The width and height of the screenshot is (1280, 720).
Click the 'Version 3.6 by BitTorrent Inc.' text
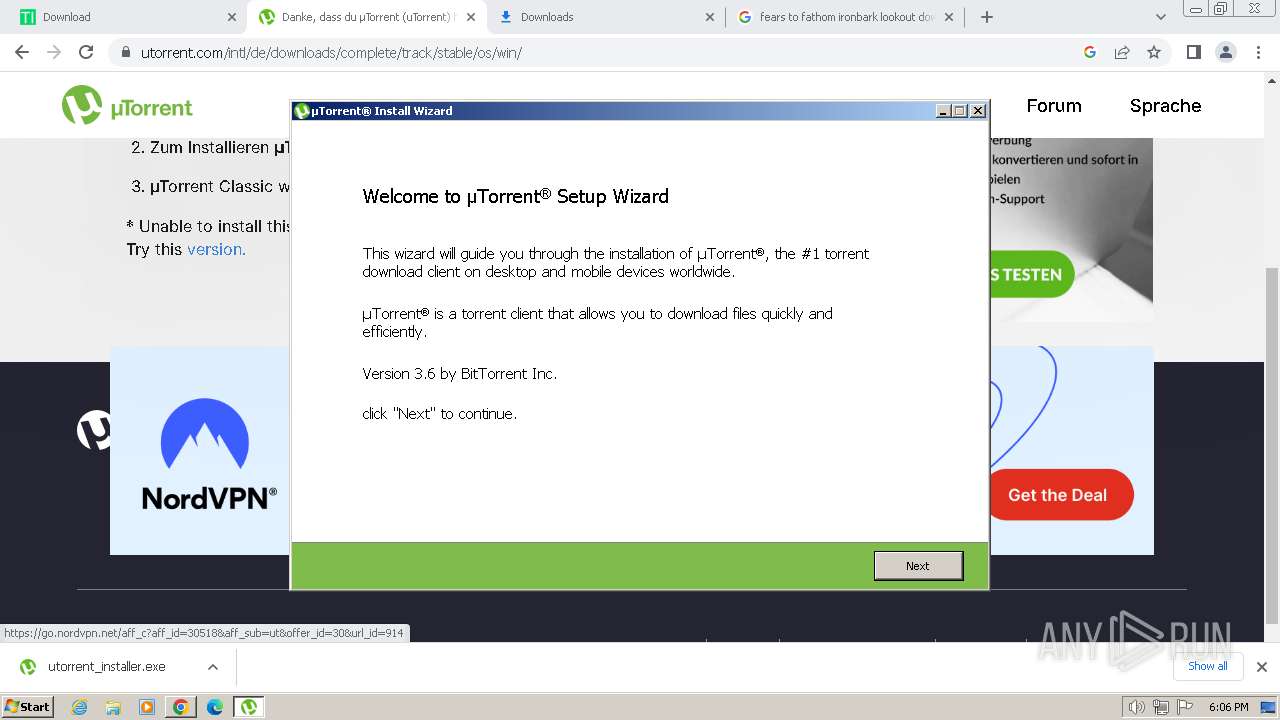(x=459, y=374)
